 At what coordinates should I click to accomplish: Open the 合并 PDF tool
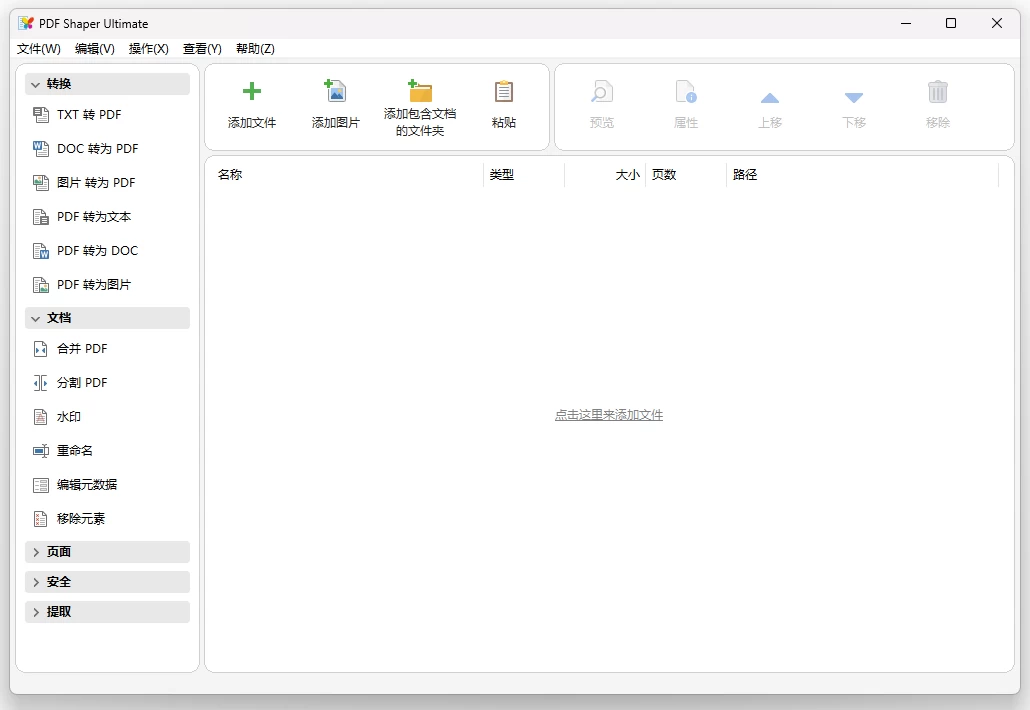coord(79,348)
